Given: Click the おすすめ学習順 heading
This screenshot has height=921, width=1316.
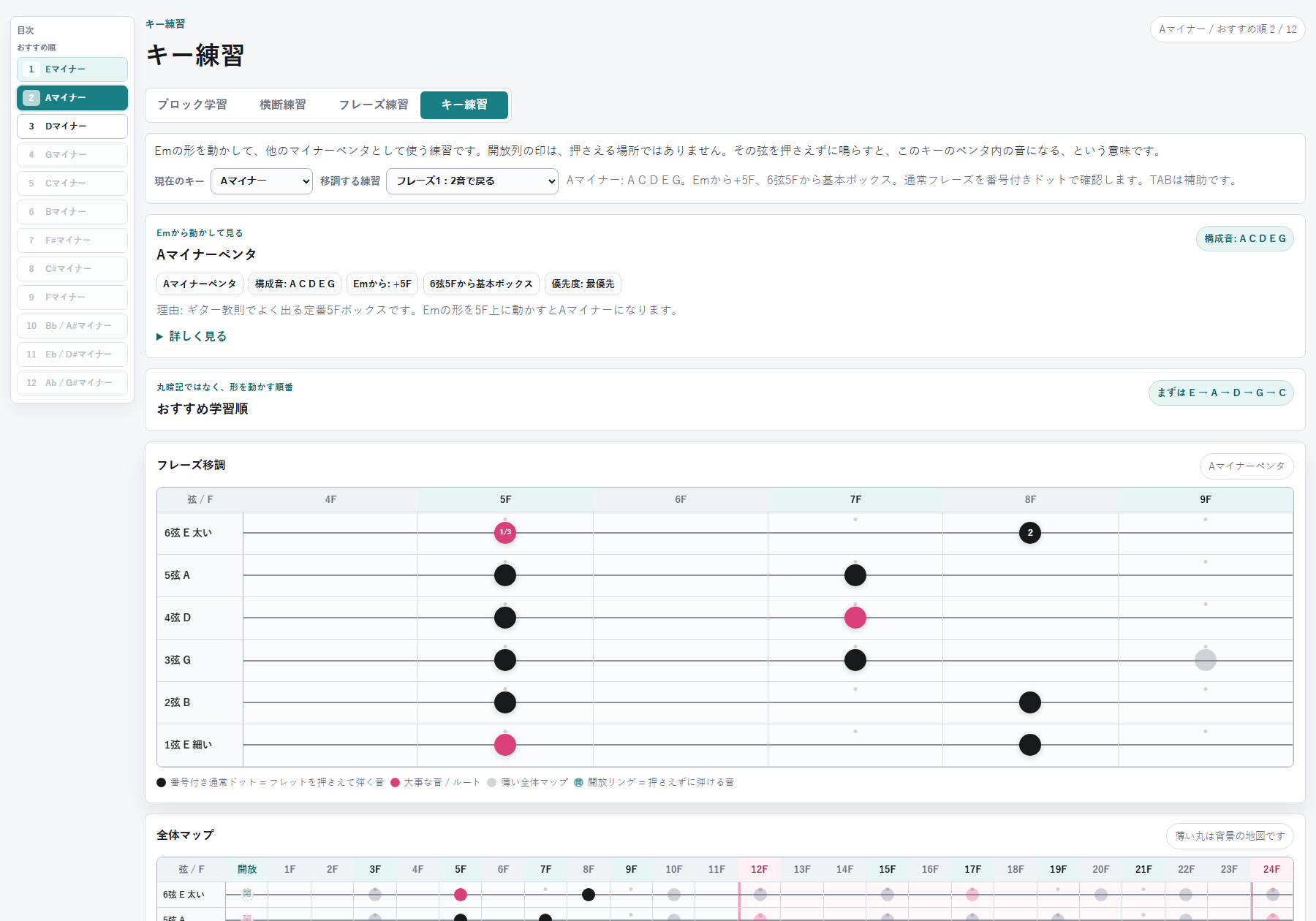Looking at the screenshot, I should coord(203,409).
